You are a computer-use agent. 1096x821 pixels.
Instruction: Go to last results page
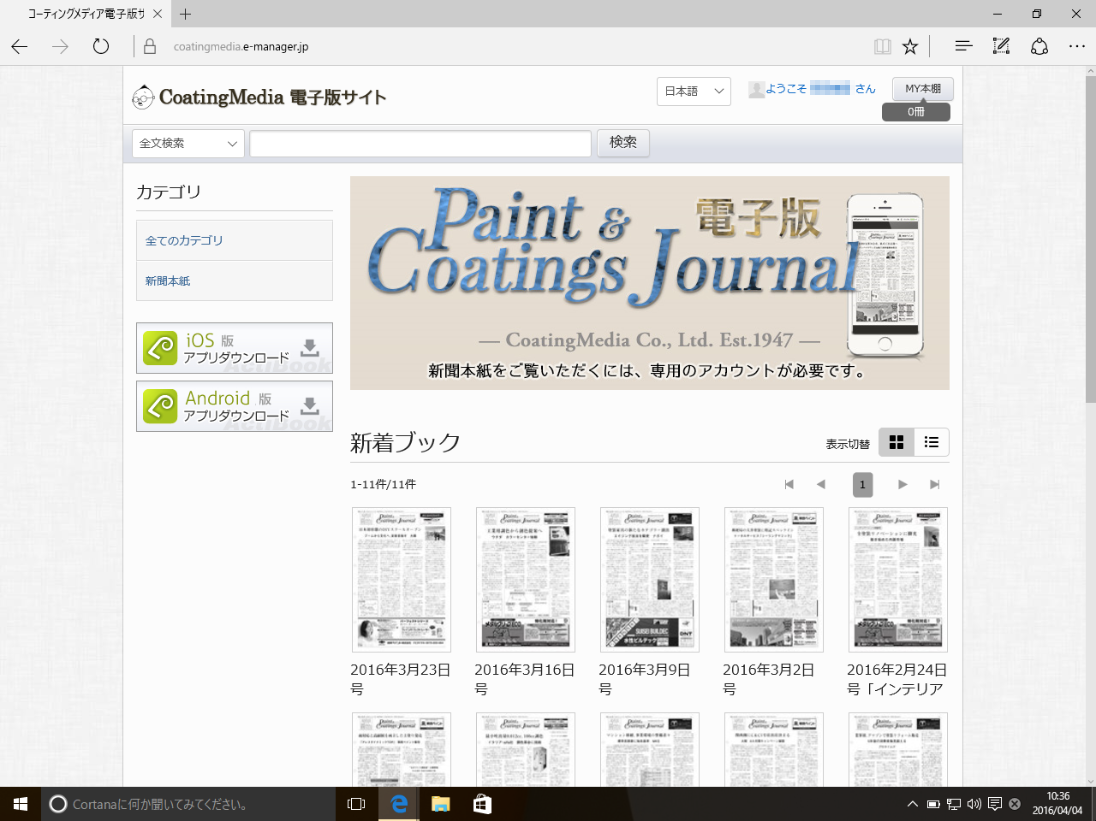(x=935, y=484)
